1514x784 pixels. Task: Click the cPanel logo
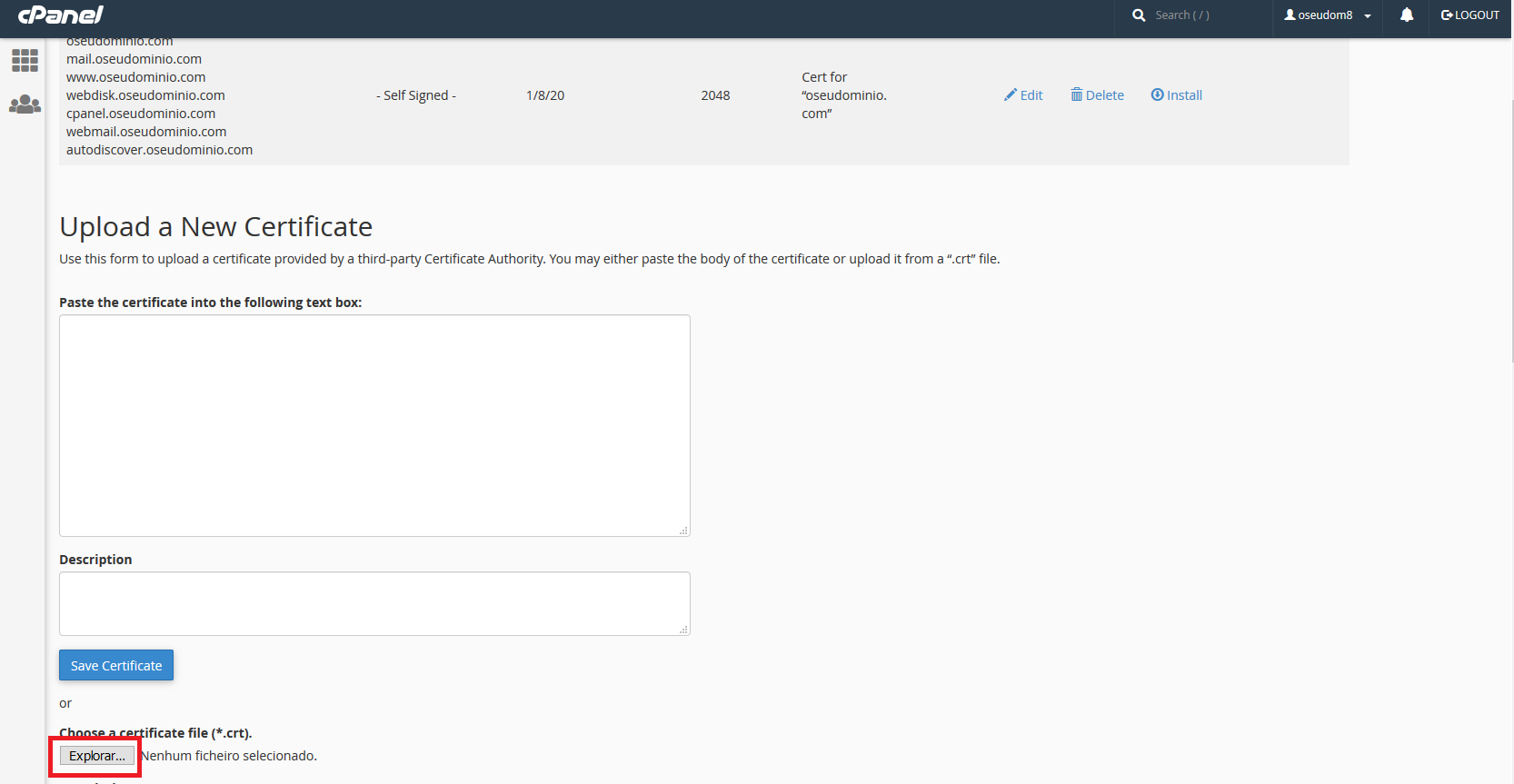(x=61, y=15)
